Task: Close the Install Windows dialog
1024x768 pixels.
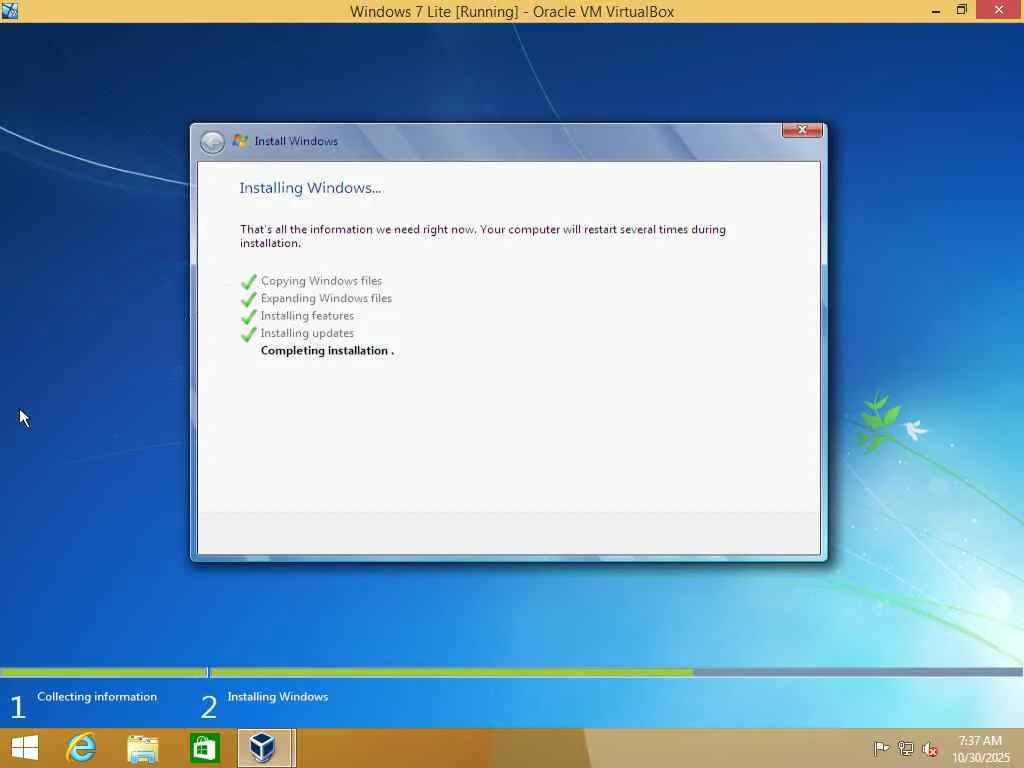Action: (802, 130)
